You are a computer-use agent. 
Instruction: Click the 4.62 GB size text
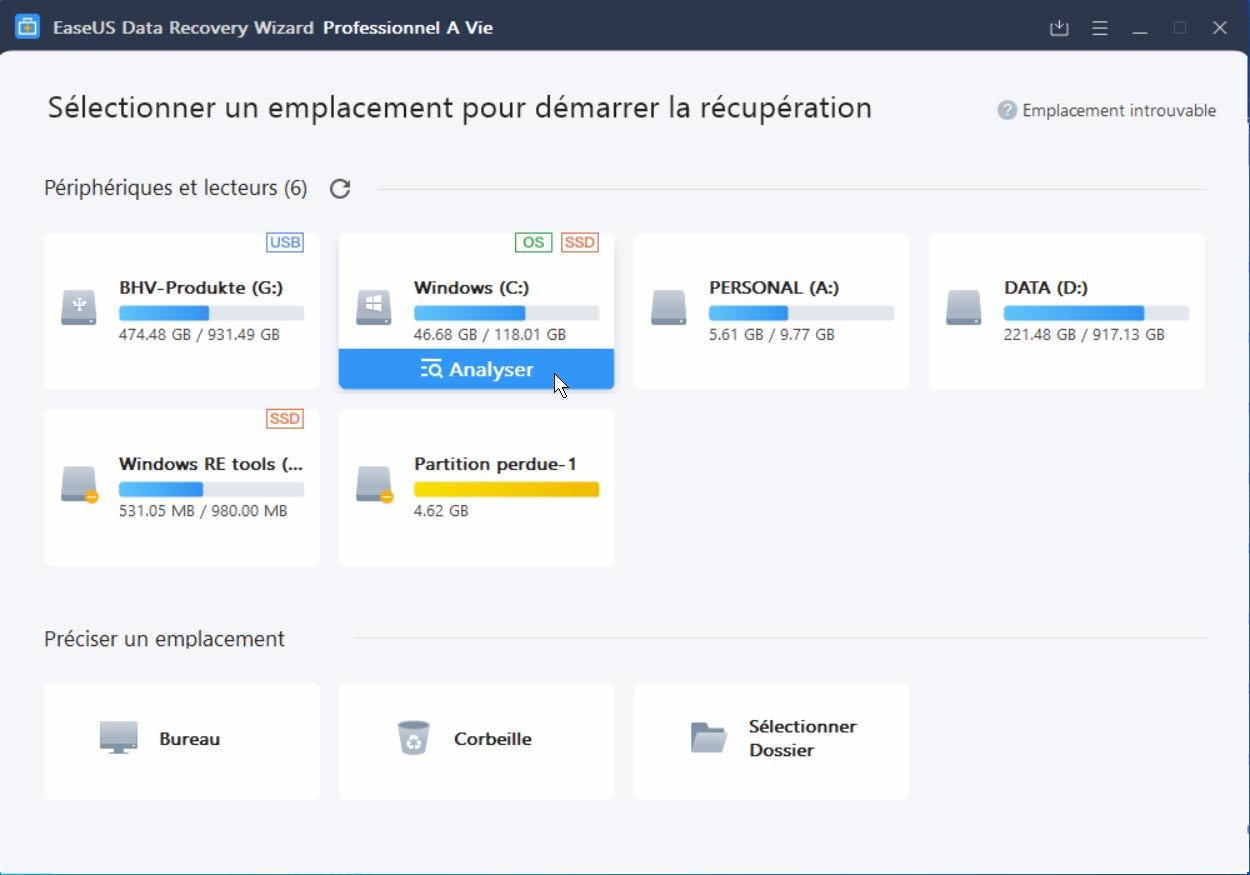[441, 511]
